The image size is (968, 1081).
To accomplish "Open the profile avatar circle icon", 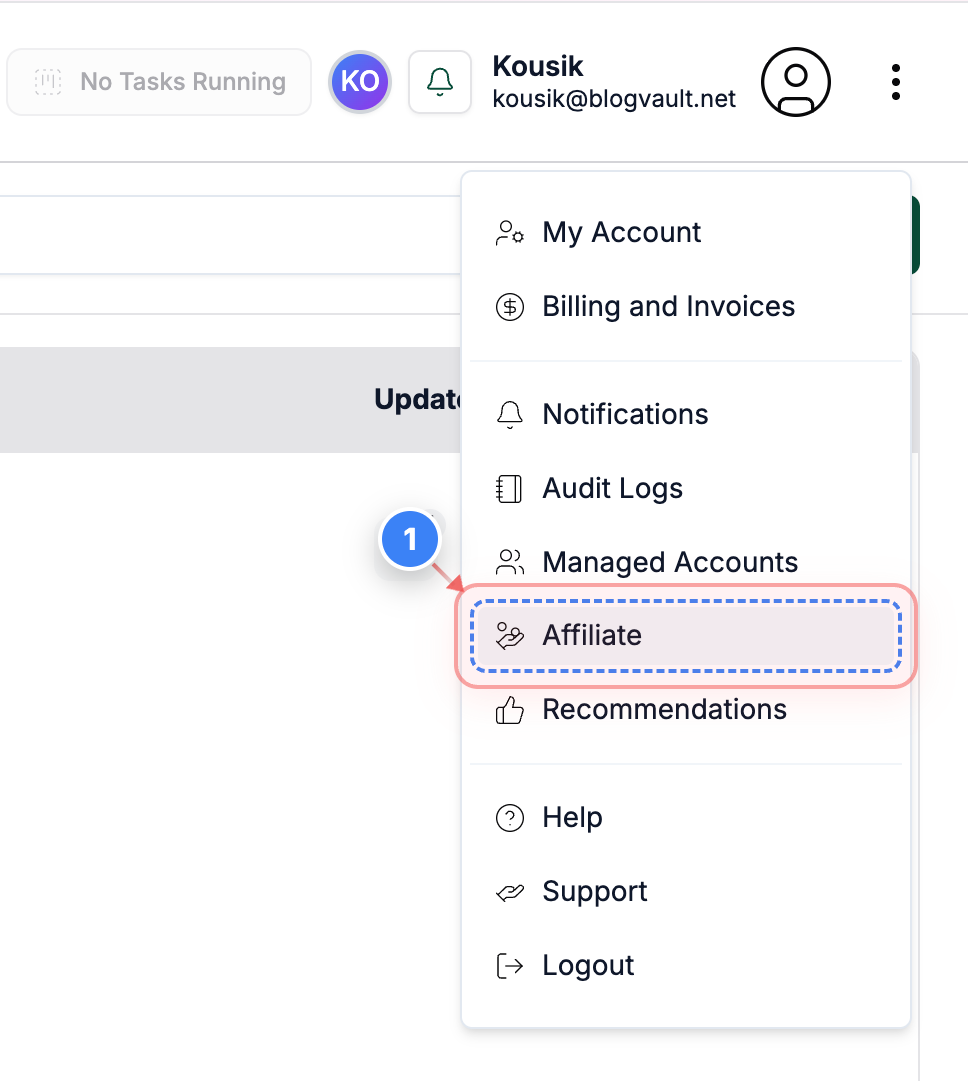I will click(x=795, y=82).
